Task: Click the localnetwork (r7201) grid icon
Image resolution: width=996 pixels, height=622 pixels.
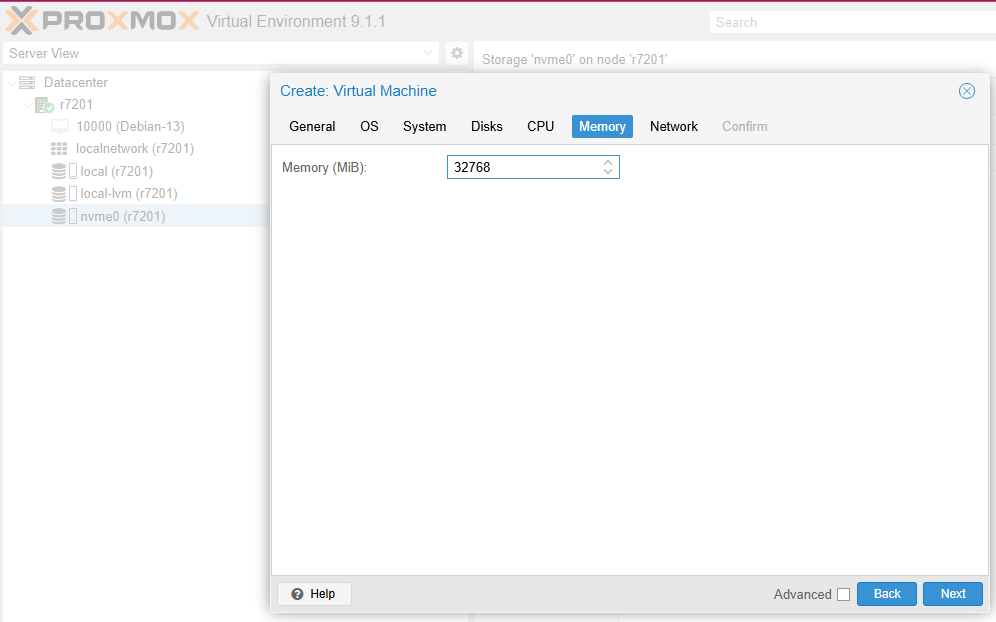Action: click(60, 149)
